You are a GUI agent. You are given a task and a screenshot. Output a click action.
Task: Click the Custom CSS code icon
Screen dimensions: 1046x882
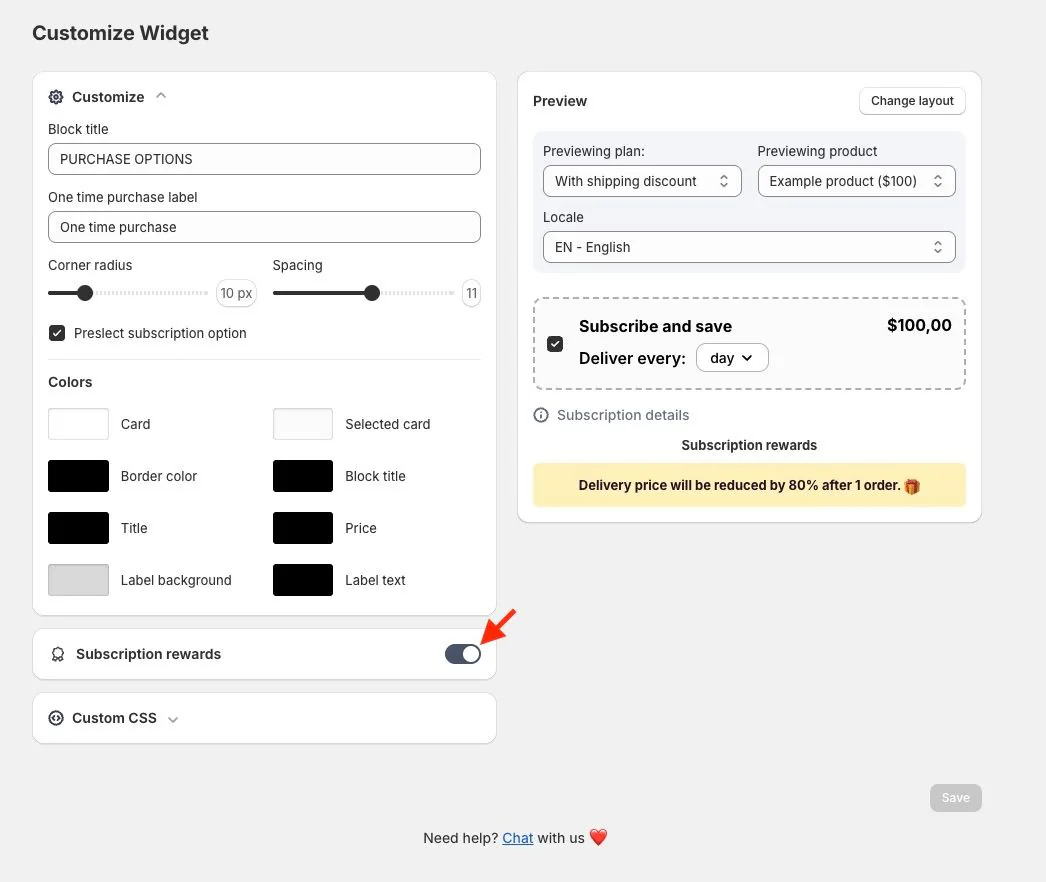[56, 718]
